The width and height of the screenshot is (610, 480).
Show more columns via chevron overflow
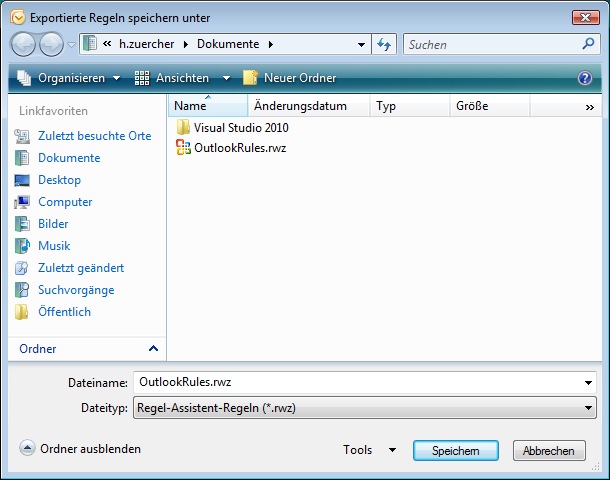[x=590, y=107]
